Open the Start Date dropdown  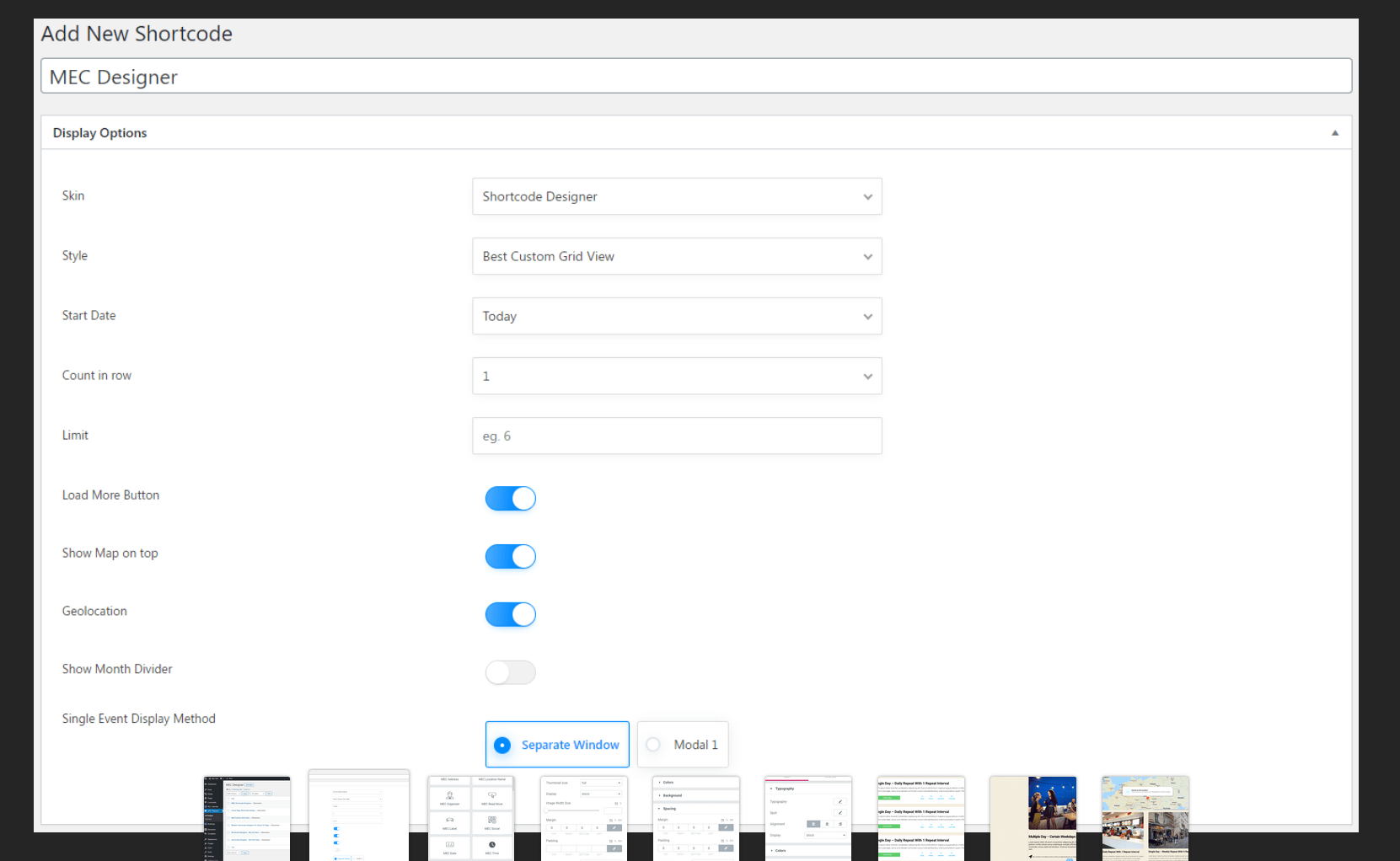point(677,316)
